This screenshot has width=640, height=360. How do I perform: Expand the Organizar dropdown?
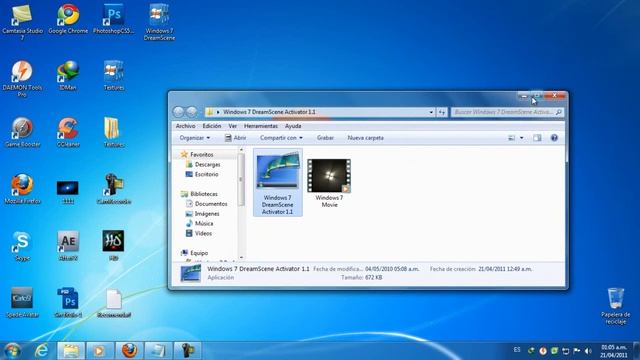tap(195, 138)
